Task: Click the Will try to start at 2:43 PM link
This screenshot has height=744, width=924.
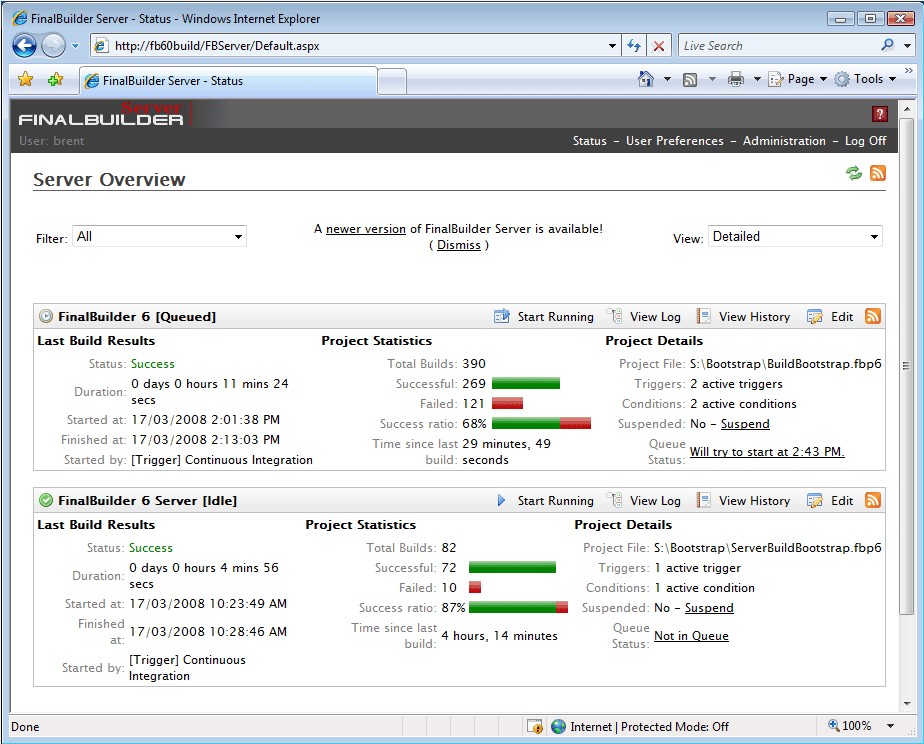Action: [x=767, y=452]
